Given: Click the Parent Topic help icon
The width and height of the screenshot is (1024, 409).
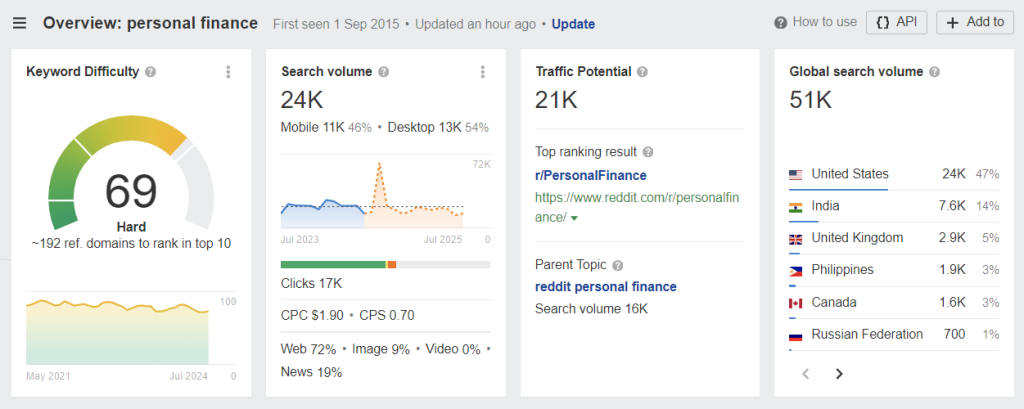Looking at the screenshot, I should pyautogui.click(x=618, y=265).
